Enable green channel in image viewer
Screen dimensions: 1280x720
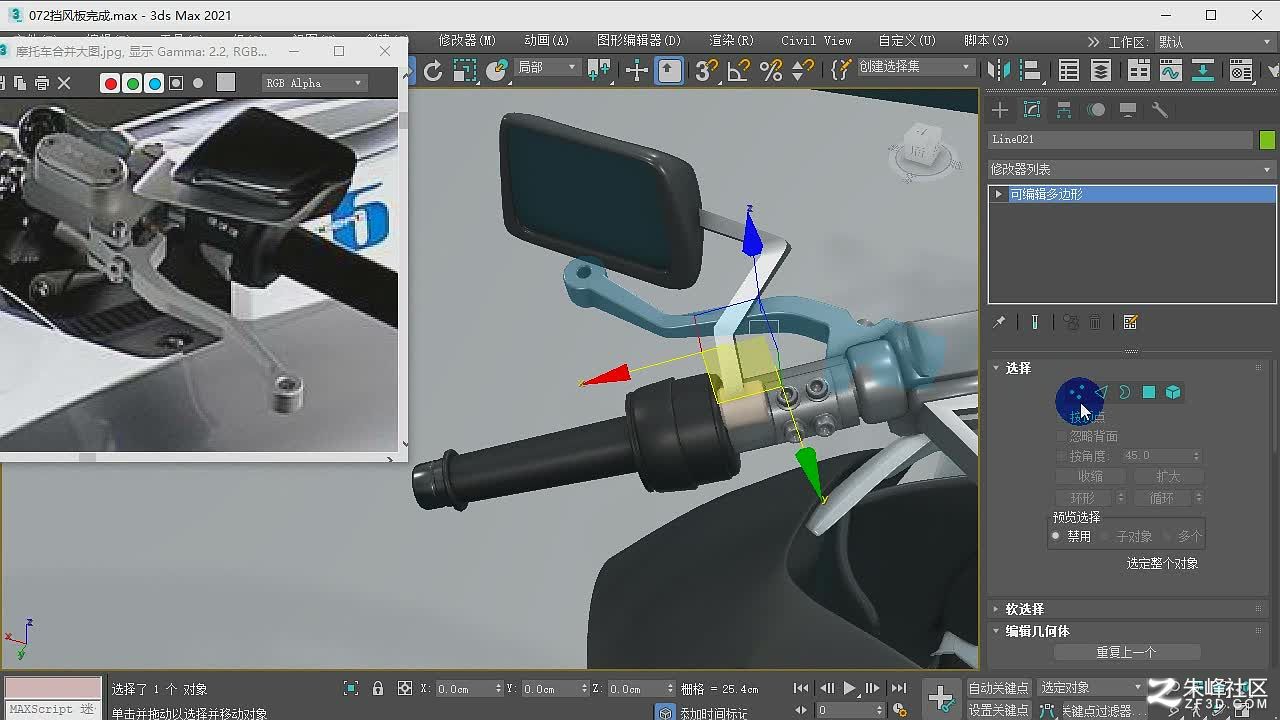pos(133,83)
